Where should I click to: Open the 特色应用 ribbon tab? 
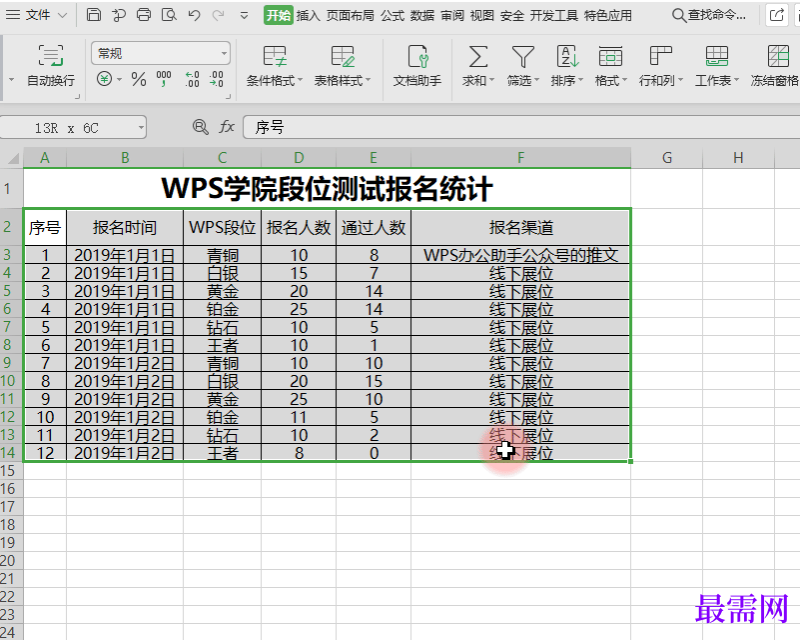608,15
